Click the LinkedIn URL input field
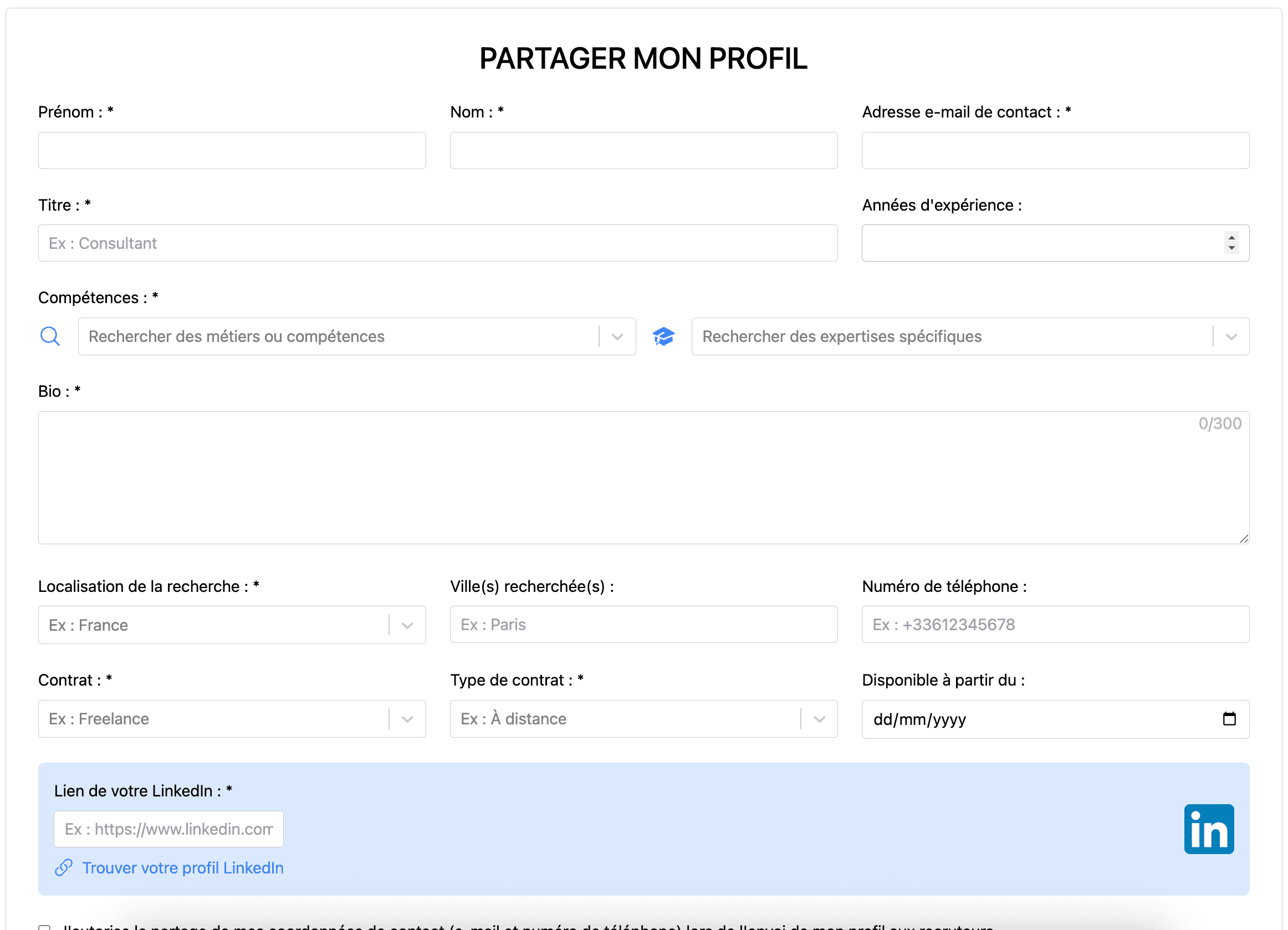 [168, 829]
